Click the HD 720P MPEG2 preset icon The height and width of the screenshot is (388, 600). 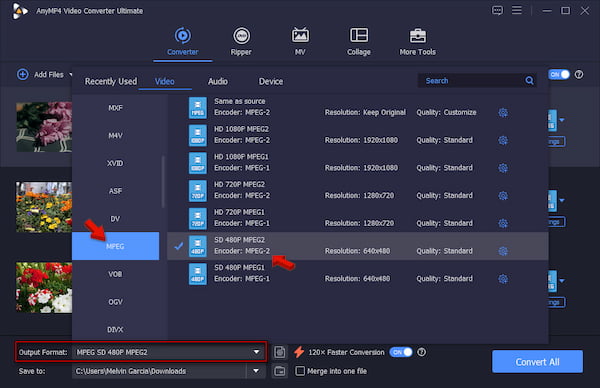[x=197, y=191]
